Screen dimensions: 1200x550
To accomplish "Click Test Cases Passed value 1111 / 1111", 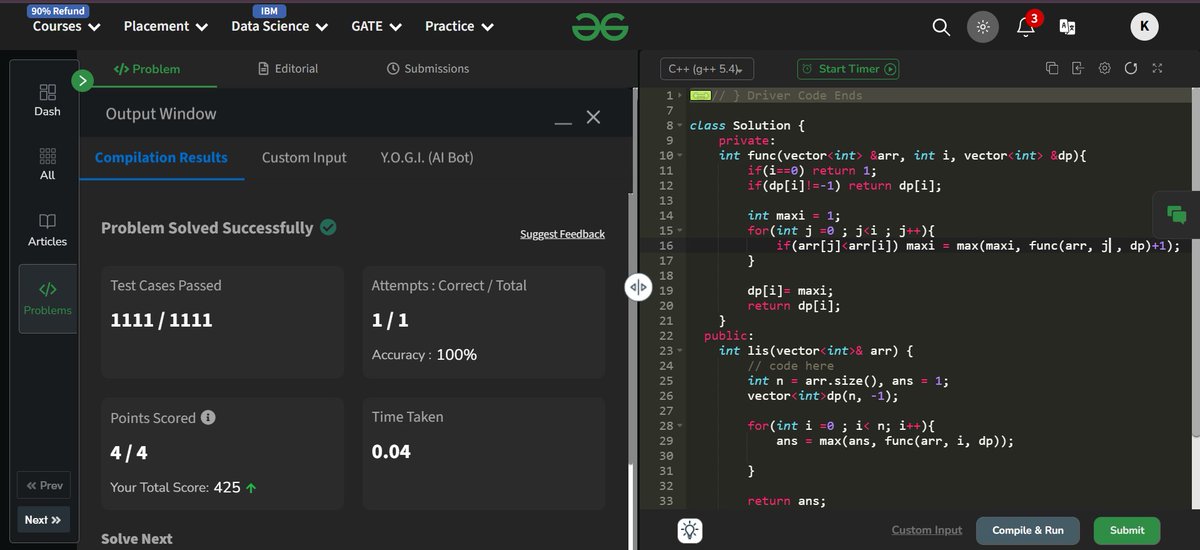I will pos(161,321).
